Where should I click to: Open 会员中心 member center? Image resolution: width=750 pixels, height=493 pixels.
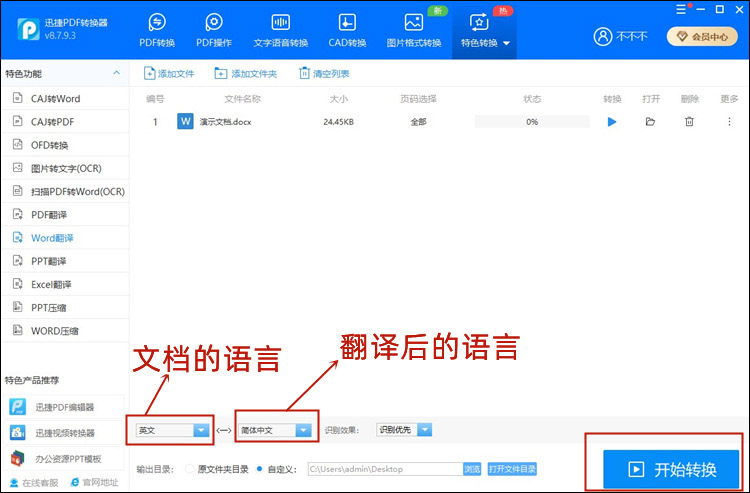702,36
